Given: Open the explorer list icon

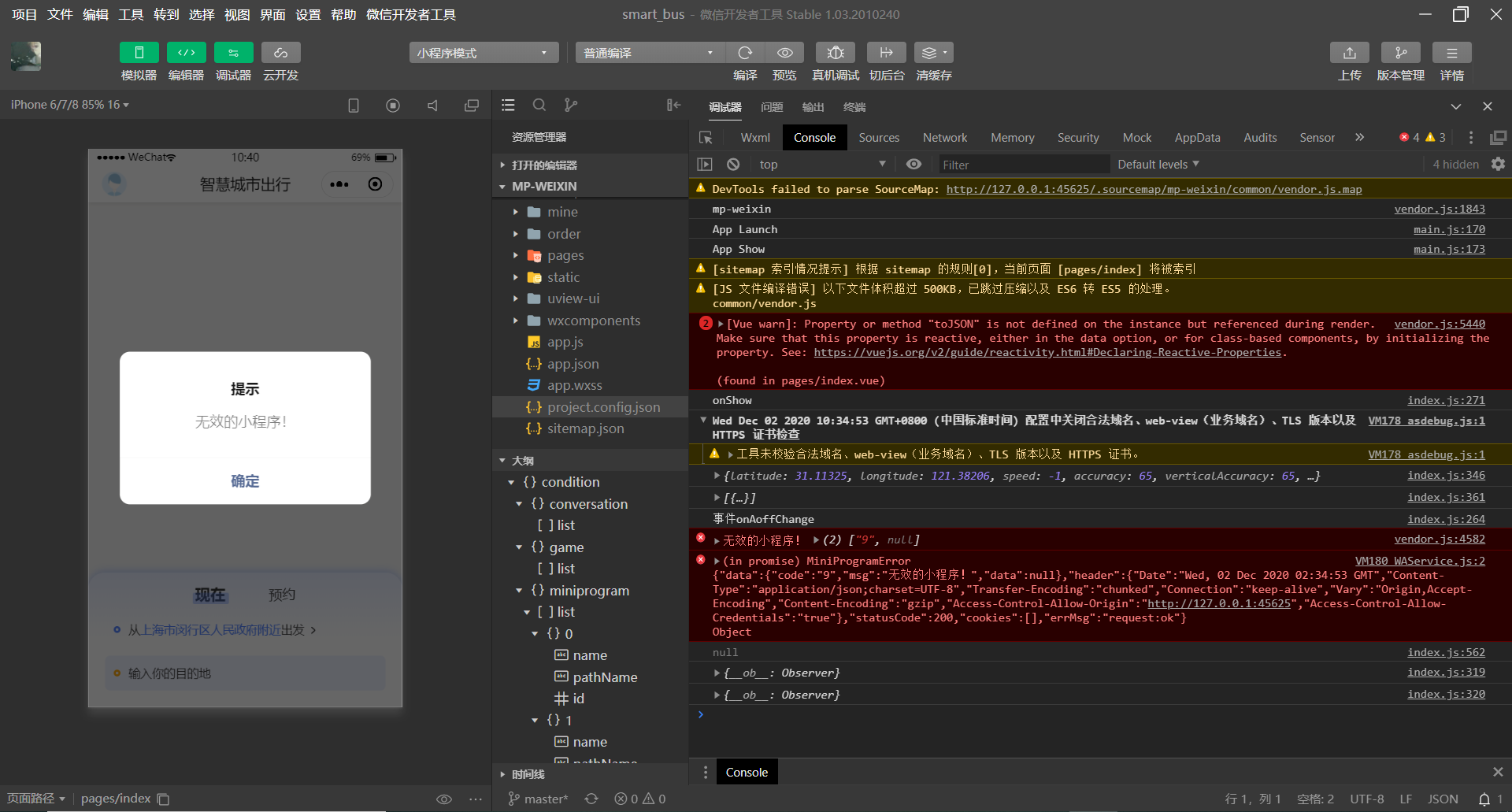Looking at the screenshot, I should [x=508, y=105].
